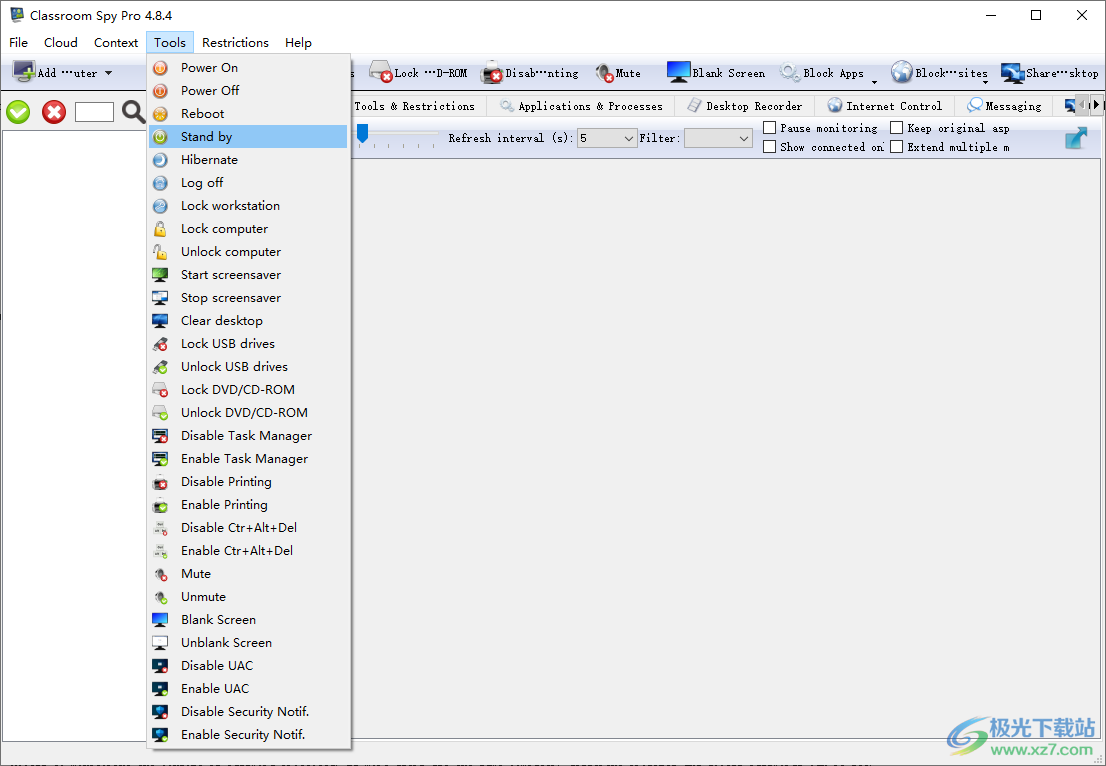
Task: Click the blue slider thumb near Refresh interval
Action: point(363,133)
